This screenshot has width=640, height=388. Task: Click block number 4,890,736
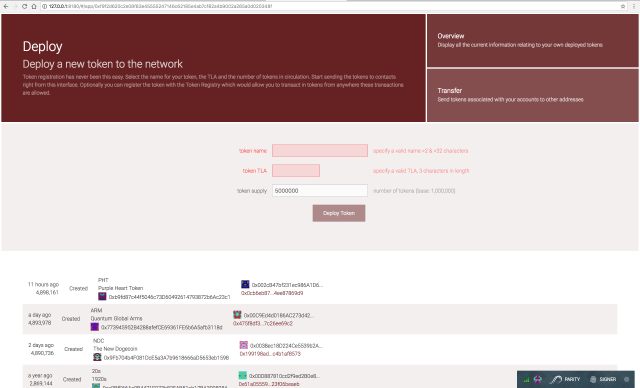42,353
